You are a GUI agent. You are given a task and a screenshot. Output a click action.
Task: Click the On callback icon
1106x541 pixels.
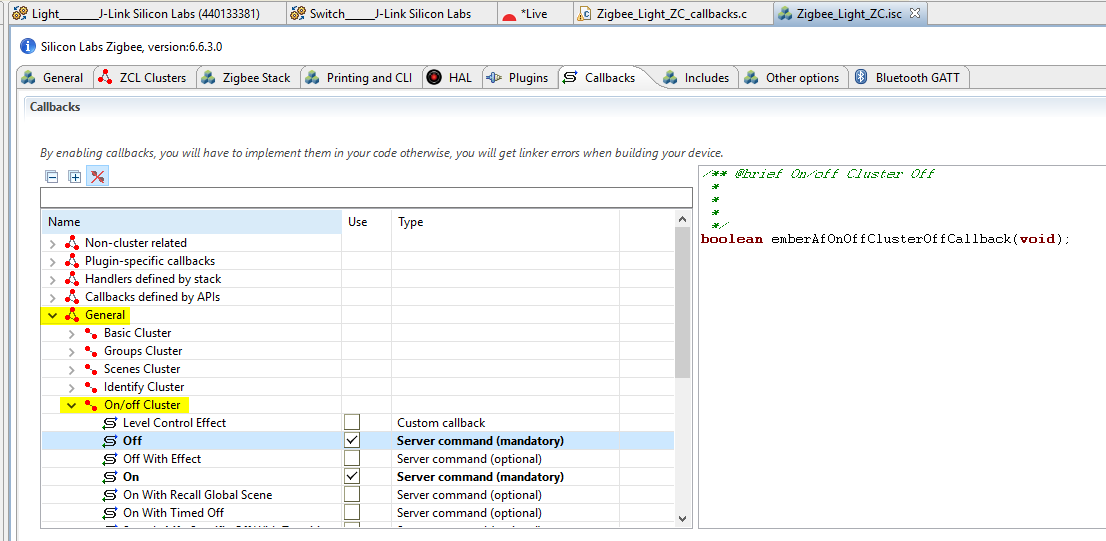coord(110,477)
